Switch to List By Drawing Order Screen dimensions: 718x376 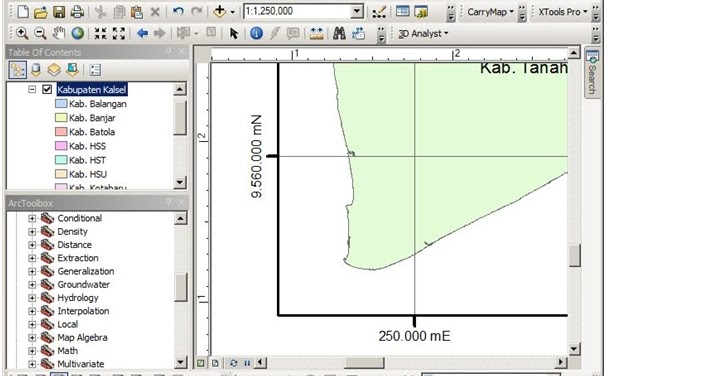[17, 70]
